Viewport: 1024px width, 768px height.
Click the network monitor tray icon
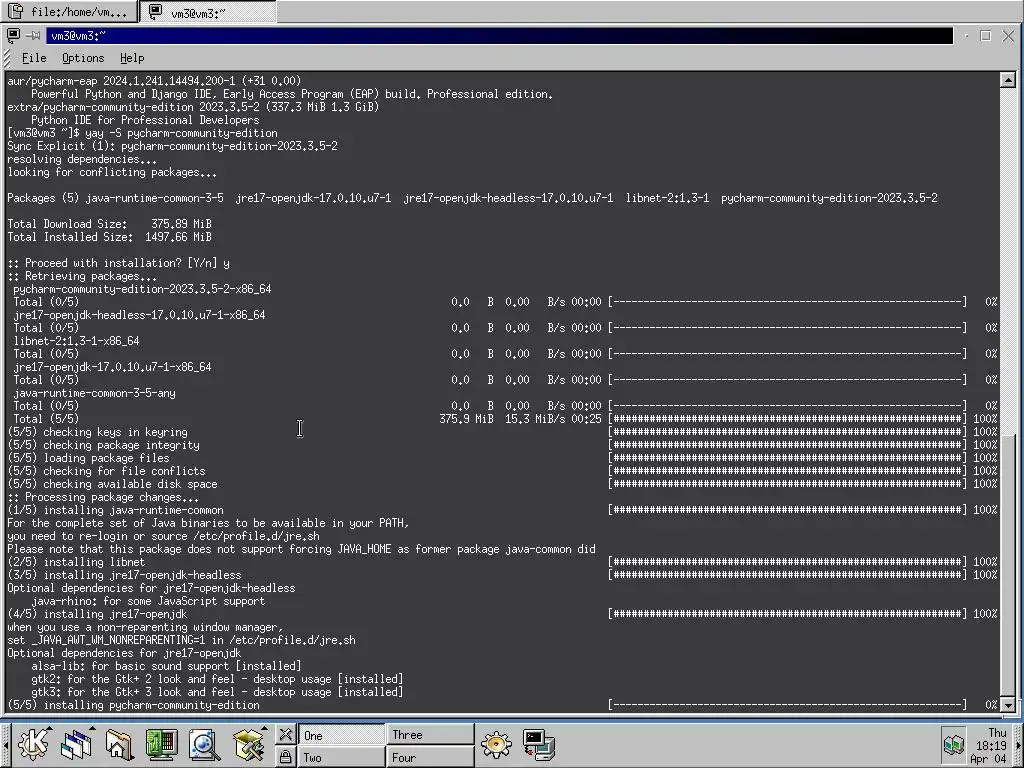pyautogui.click(x=953, y=744)
